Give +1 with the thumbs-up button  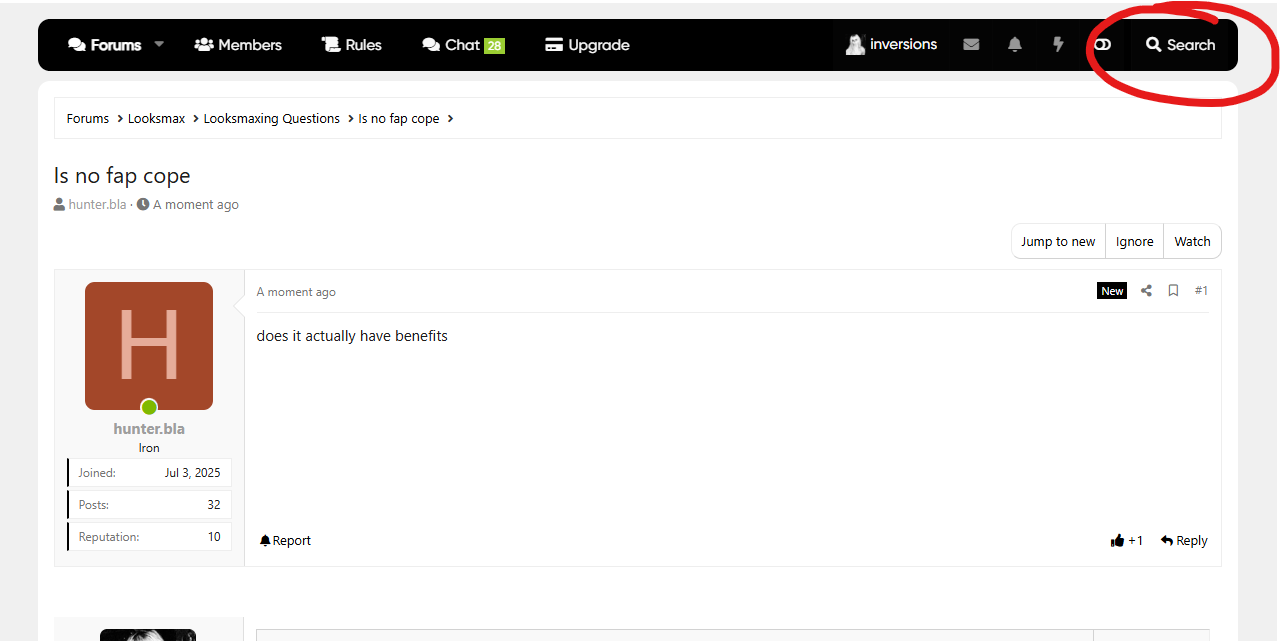[x=1127, y=540]
